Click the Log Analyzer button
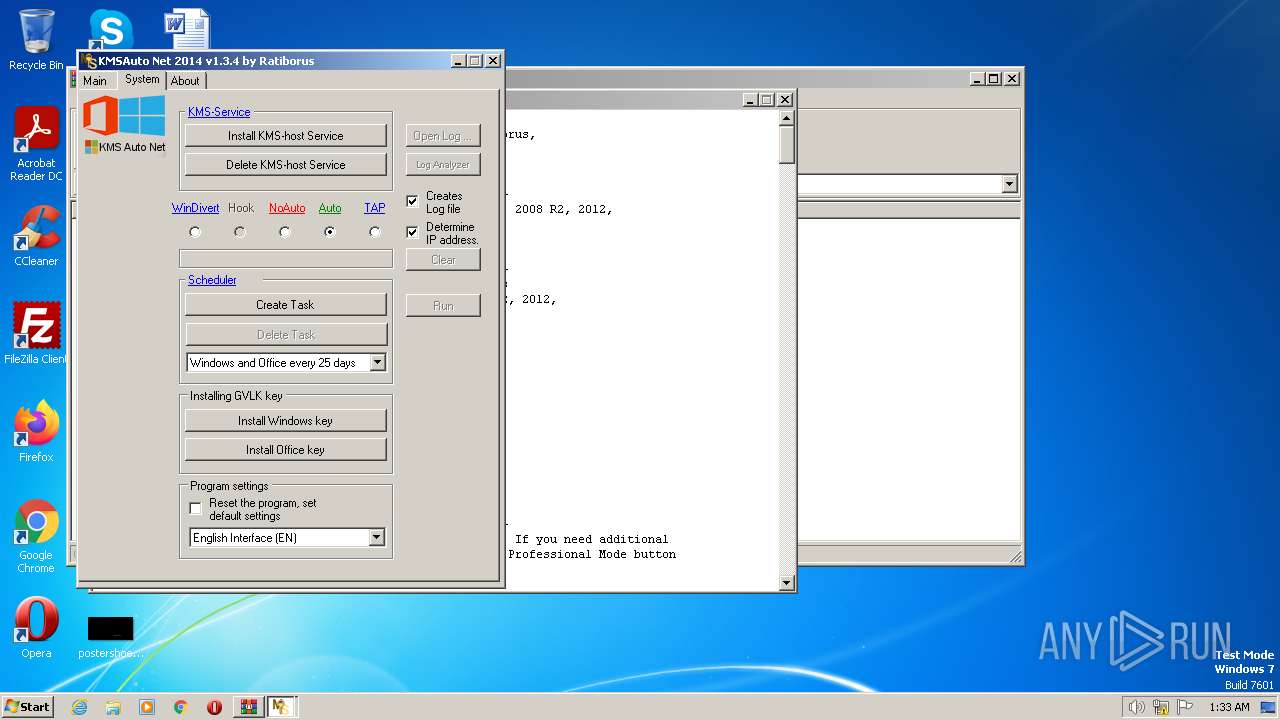 [443, 164]
